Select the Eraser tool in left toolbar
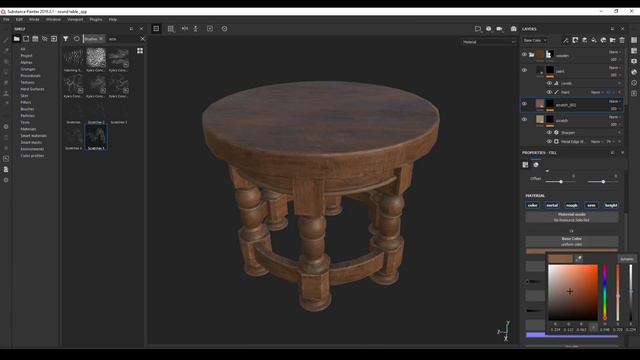 [6, 51]
